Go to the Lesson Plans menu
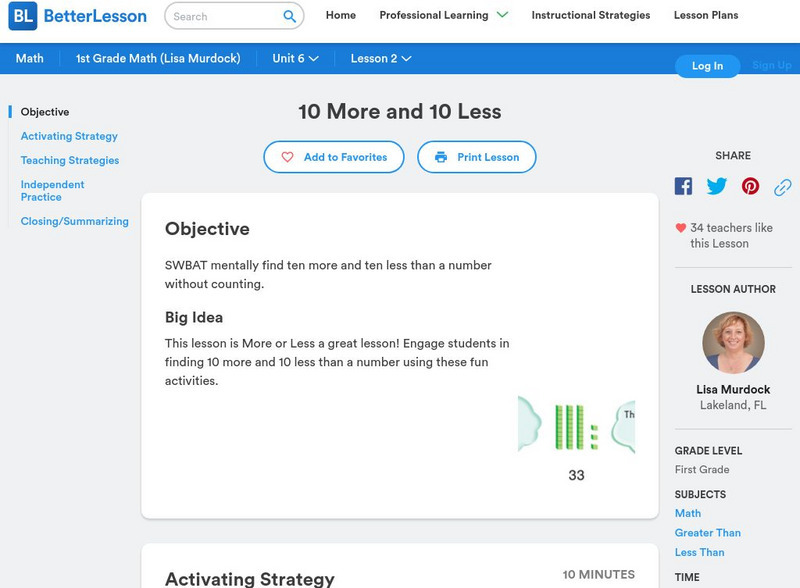Viewport: 800px width, 588px height. (x=706, y=15)
